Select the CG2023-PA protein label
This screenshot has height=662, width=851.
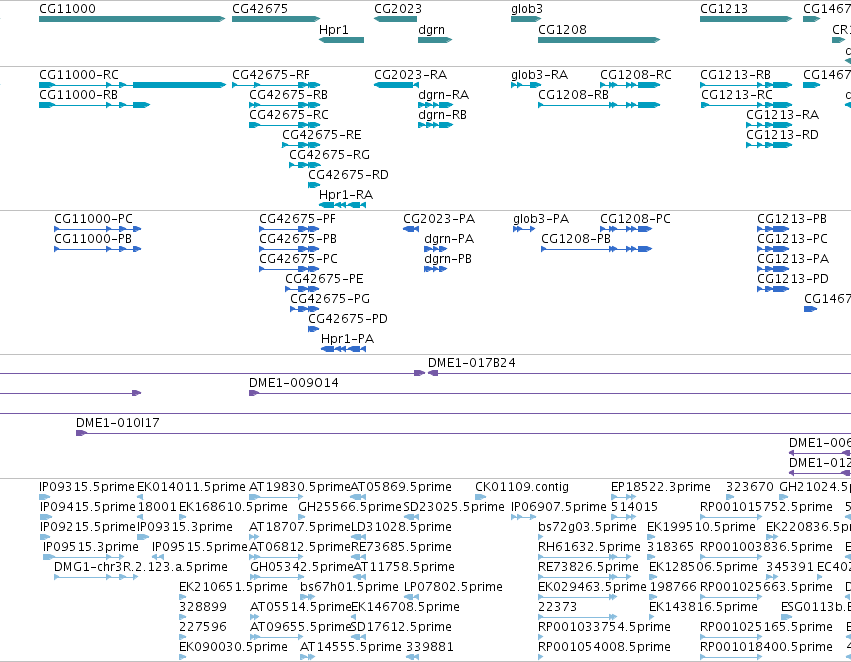(439, 219)
